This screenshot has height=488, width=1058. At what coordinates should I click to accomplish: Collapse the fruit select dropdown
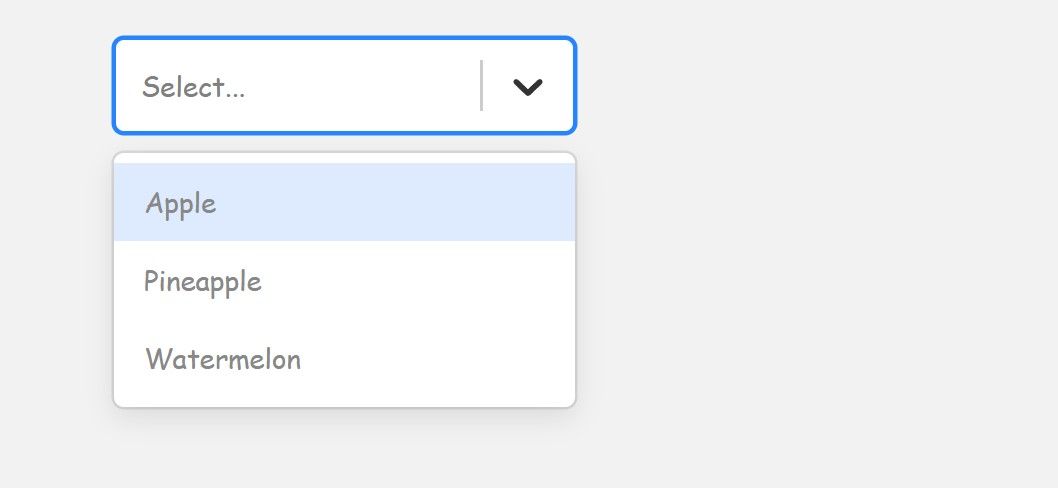[x=527, y=87]
